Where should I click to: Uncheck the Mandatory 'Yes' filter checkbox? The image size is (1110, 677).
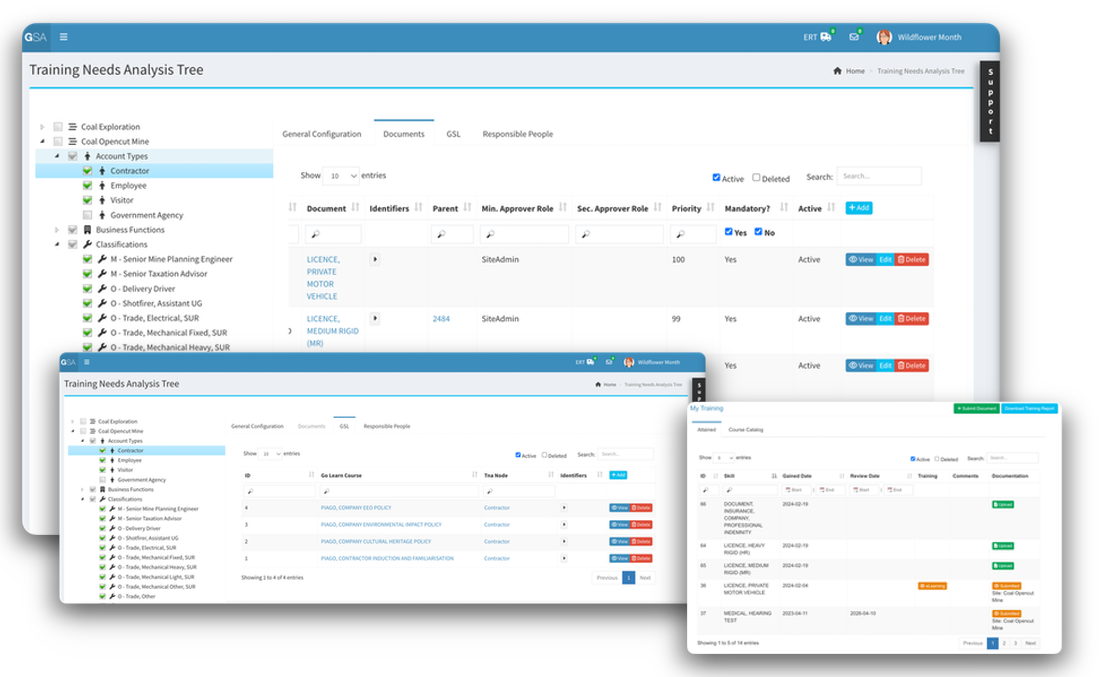click(729, 232)
